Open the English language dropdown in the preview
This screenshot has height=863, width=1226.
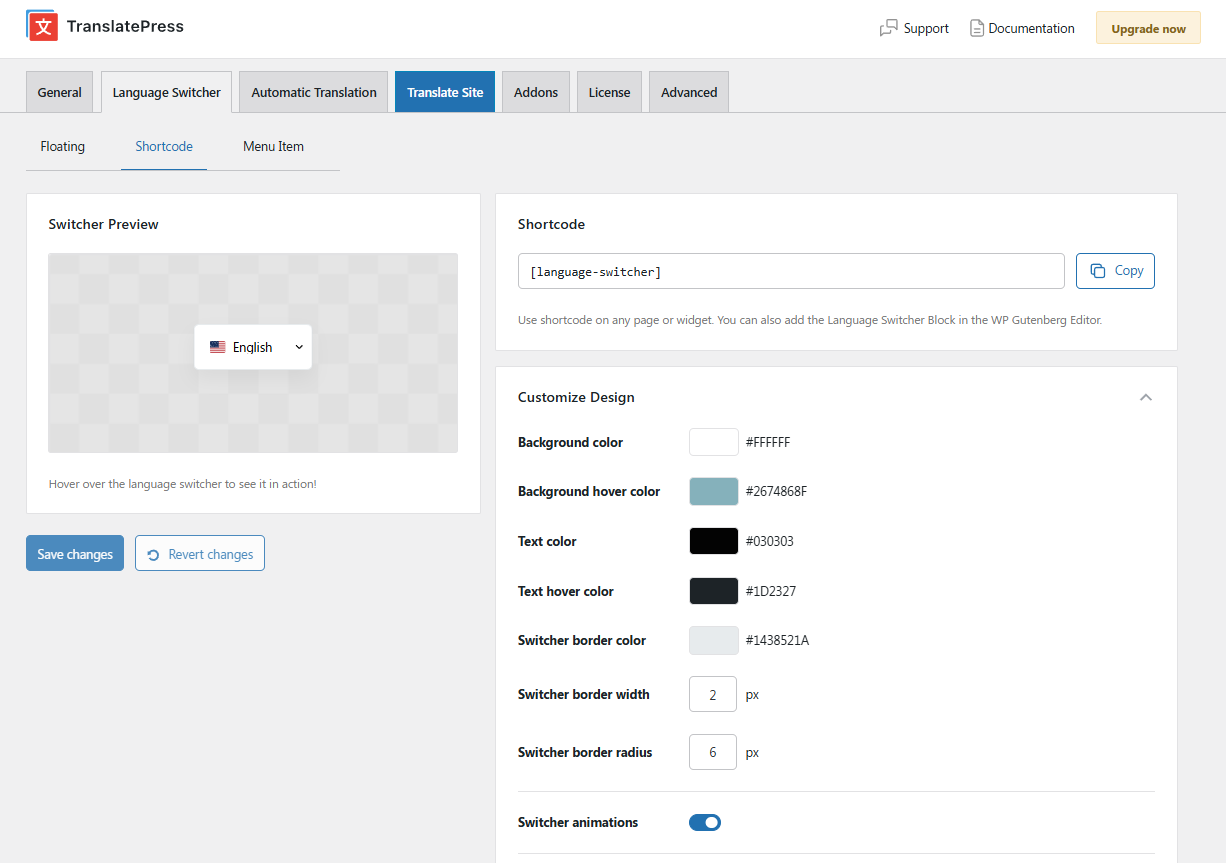point(253,346)
